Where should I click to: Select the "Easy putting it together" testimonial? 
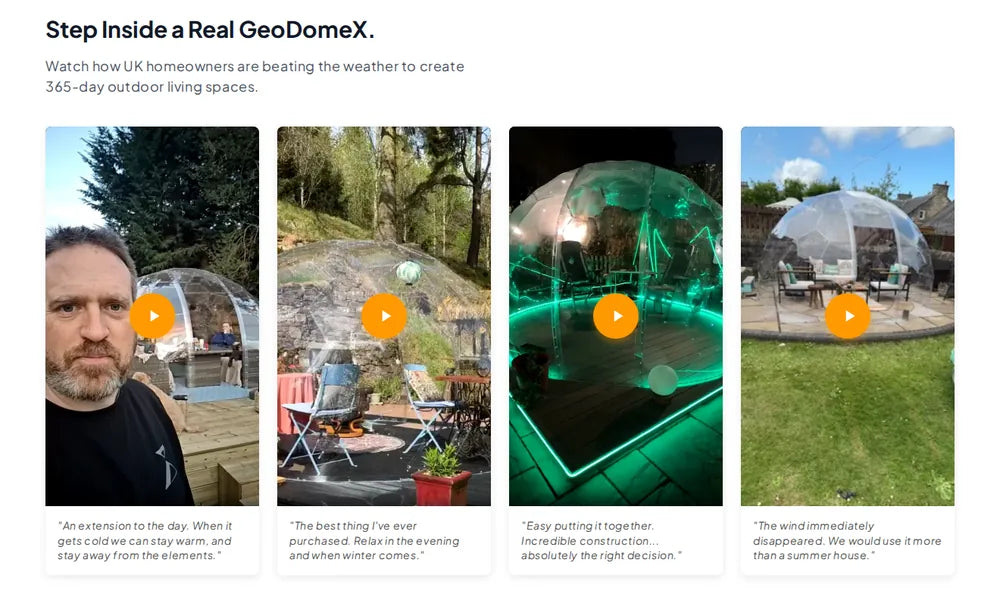click(601, 541)
